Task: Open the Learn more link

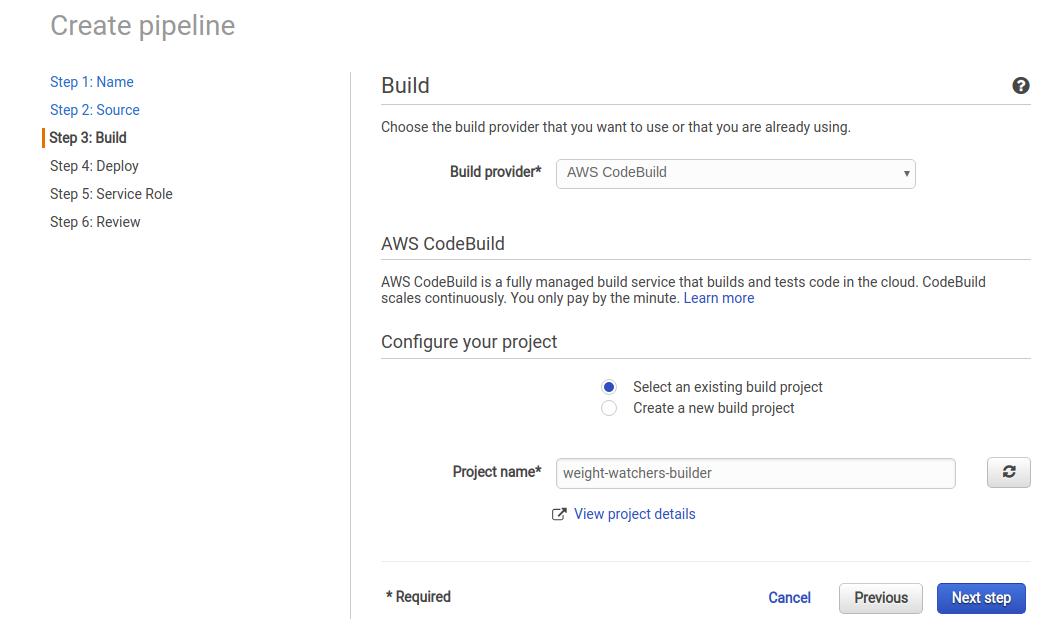Action: (719, 299)
